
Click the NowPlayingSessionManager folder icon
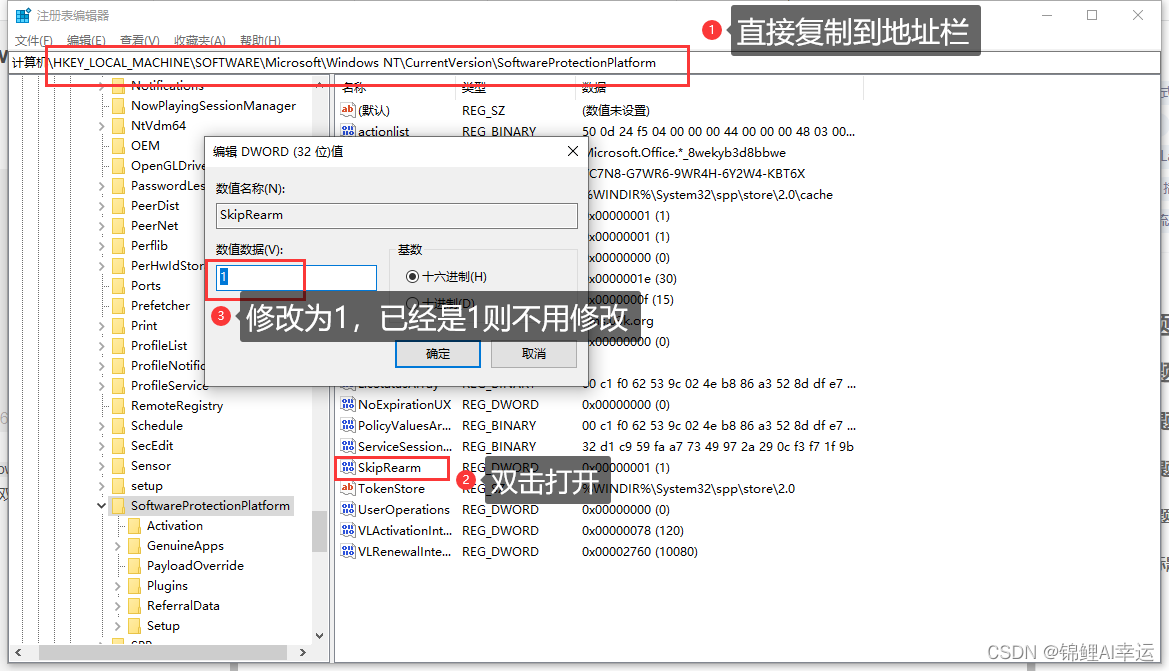pyautogui.click(x=119, y=106)
